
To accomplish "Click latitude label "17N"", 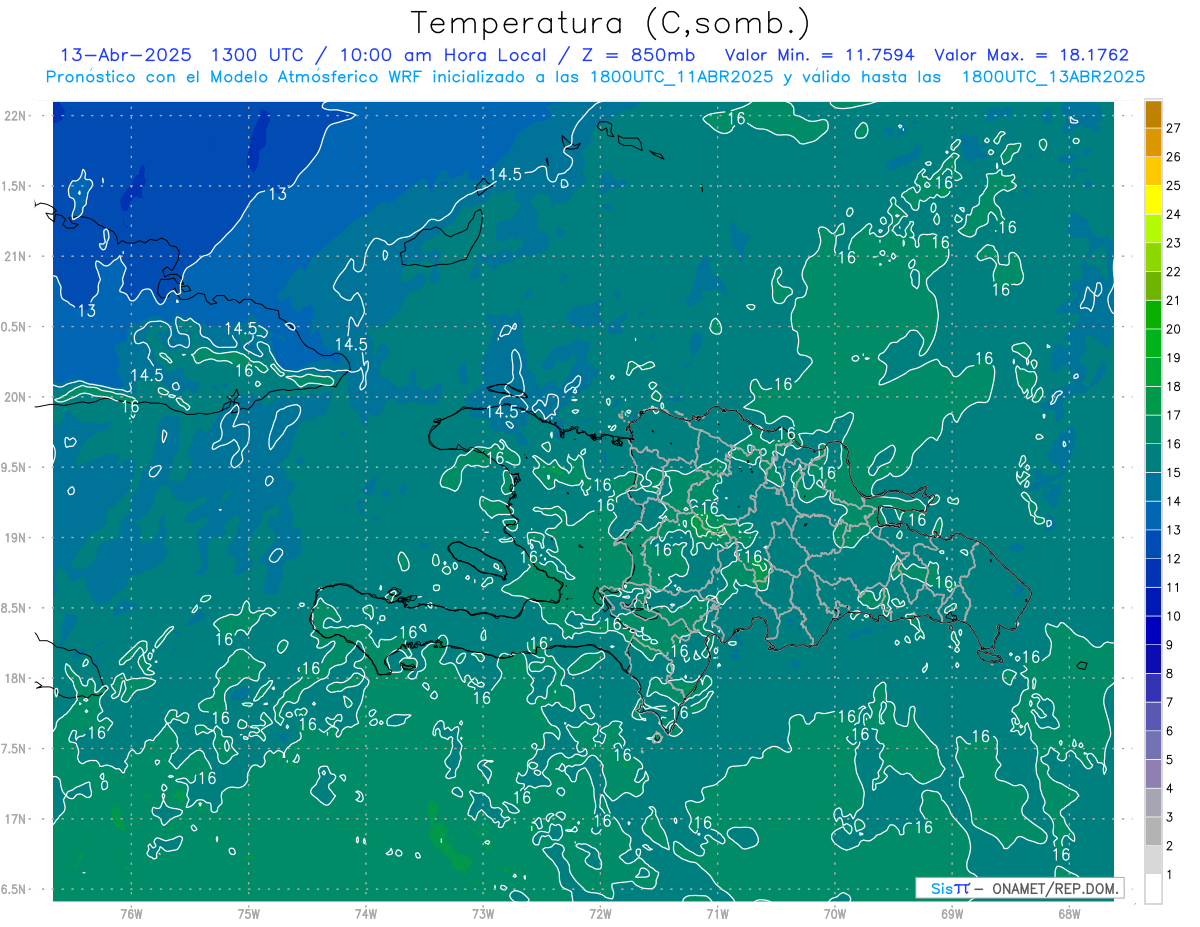I will point(16,819).
